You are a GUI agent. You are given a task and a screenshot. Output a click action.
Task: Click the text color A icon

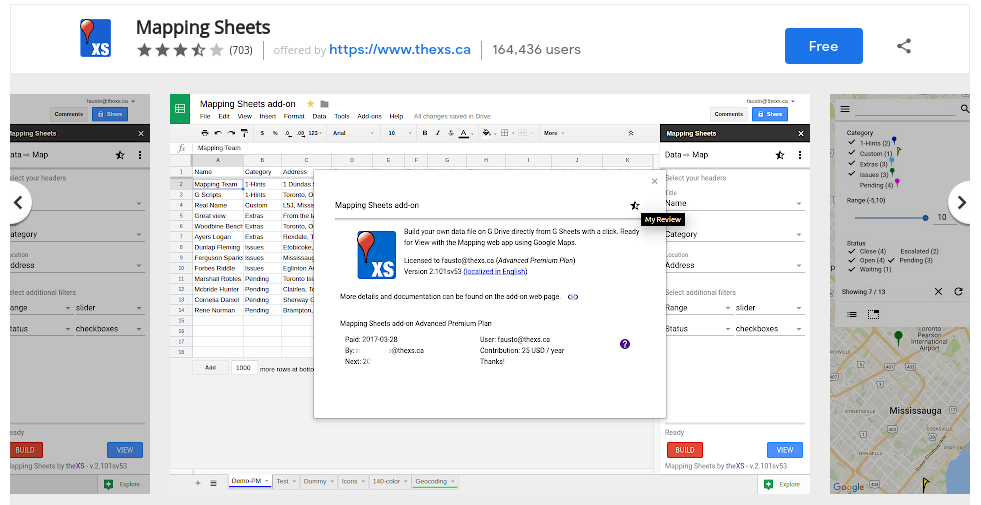coord(464,133)
